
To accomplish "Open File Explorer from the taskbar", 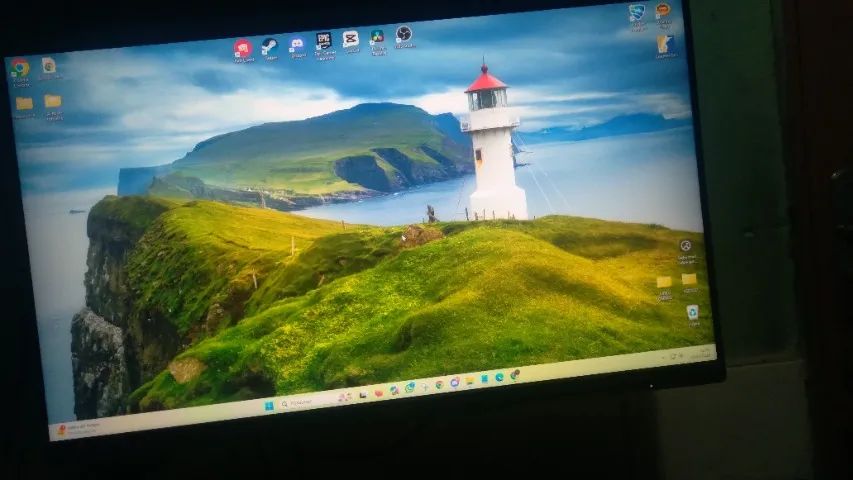I will (x=469, y=380).
